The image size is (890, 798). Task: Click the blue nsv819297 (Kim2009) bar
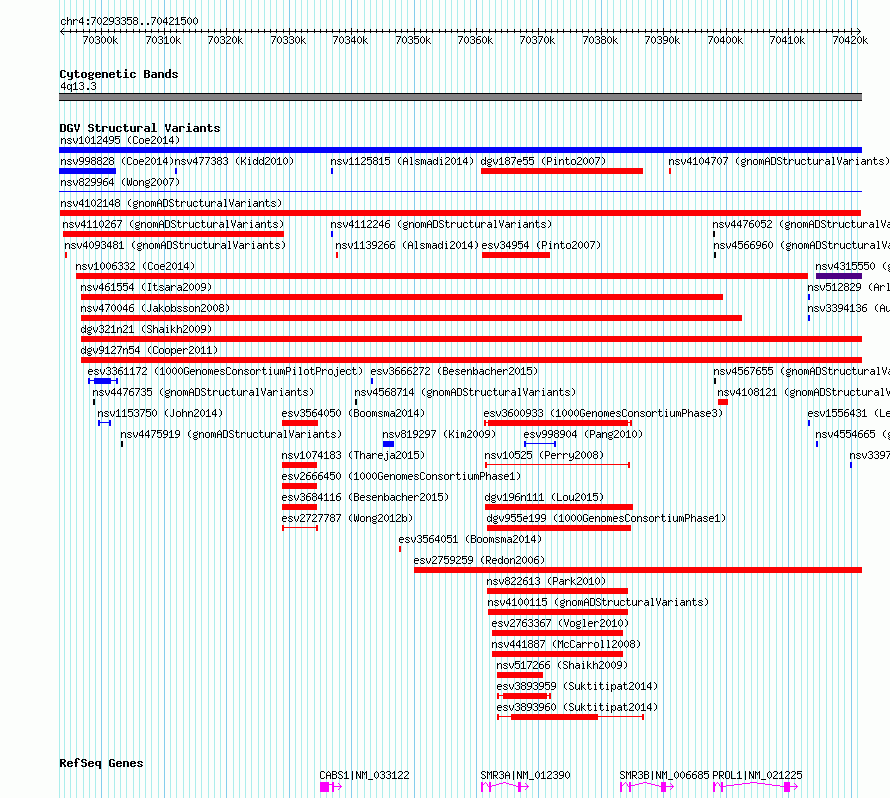click(388, 444)
